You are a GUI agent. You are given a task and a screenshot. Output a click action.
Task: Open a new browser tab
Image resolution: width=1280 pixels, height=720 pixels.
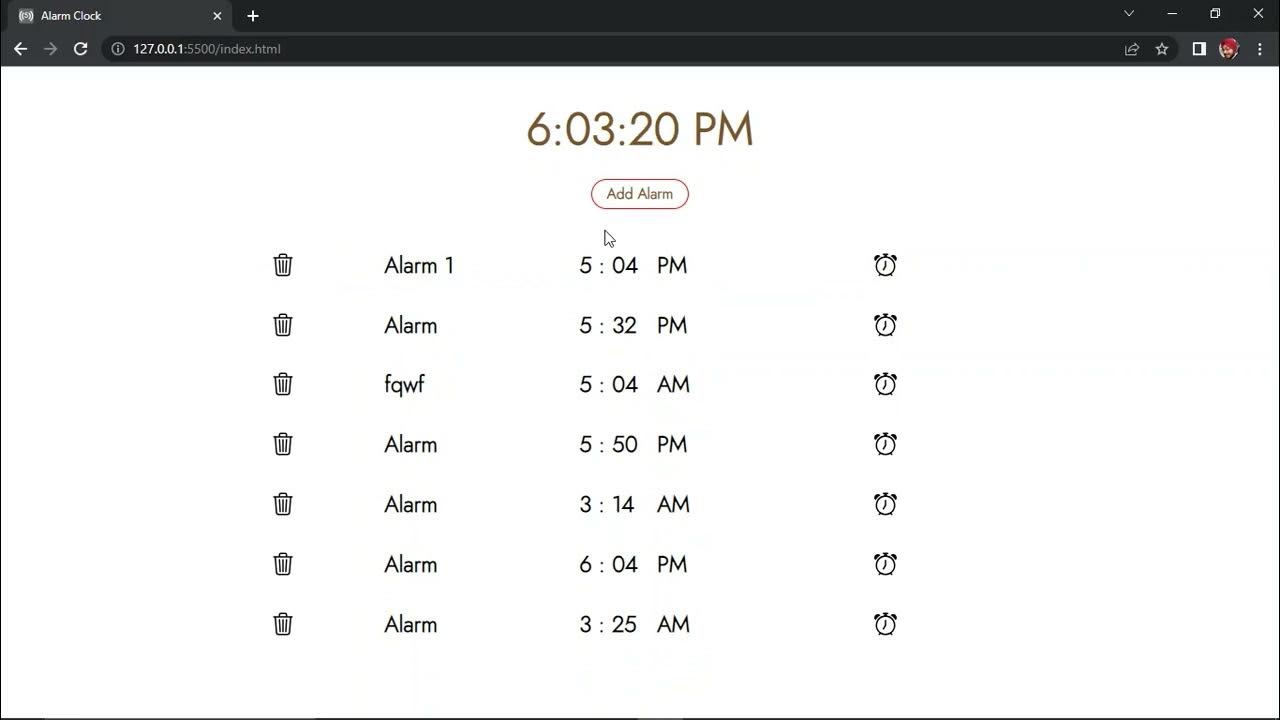[x=253, y=16]
